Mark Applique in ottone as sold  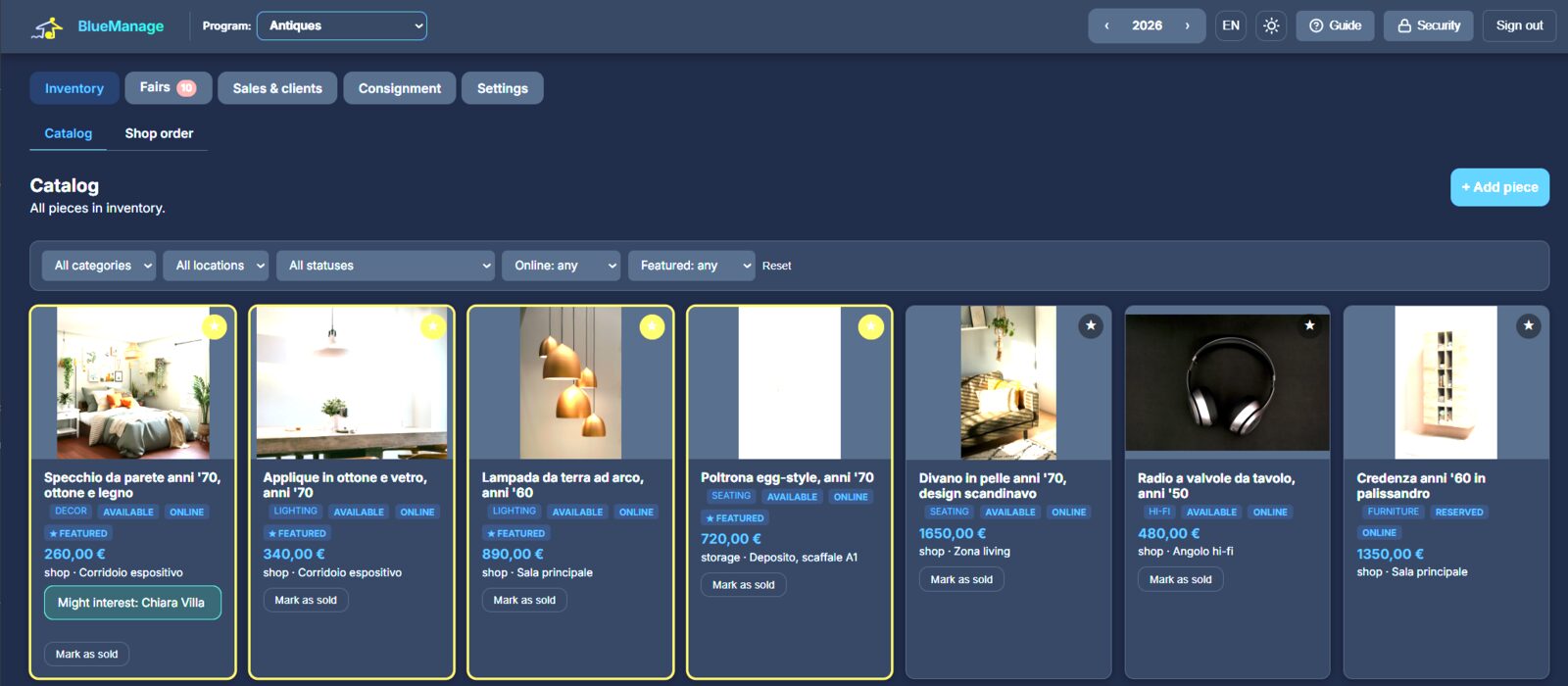coord(306,600)
